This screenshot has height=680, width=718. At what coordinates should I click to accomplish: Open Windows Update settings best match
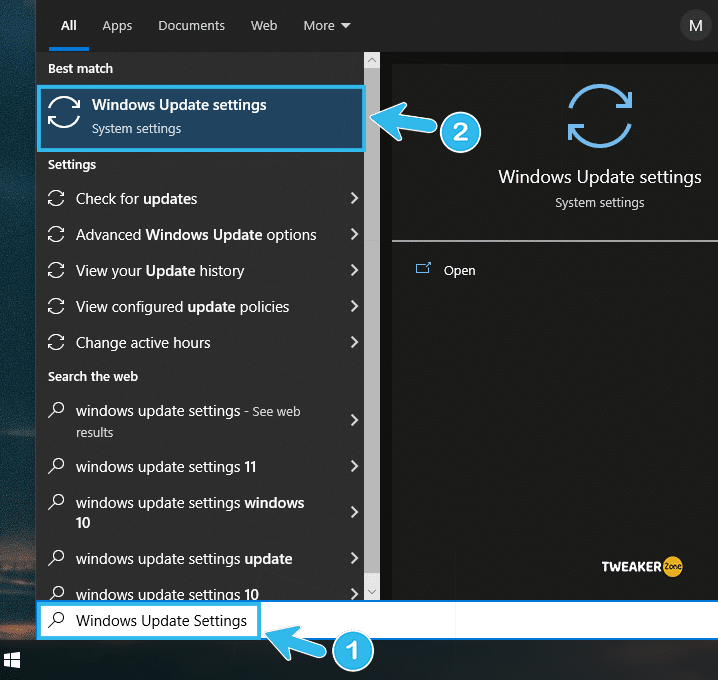[201, 118]
